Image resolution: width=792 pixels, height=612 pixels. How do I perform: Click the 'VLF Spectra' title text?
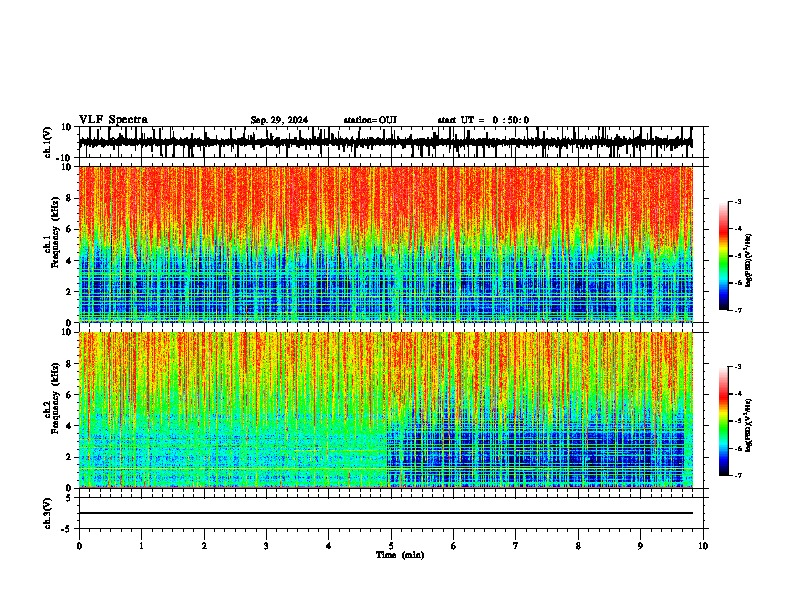pos(113,120)
